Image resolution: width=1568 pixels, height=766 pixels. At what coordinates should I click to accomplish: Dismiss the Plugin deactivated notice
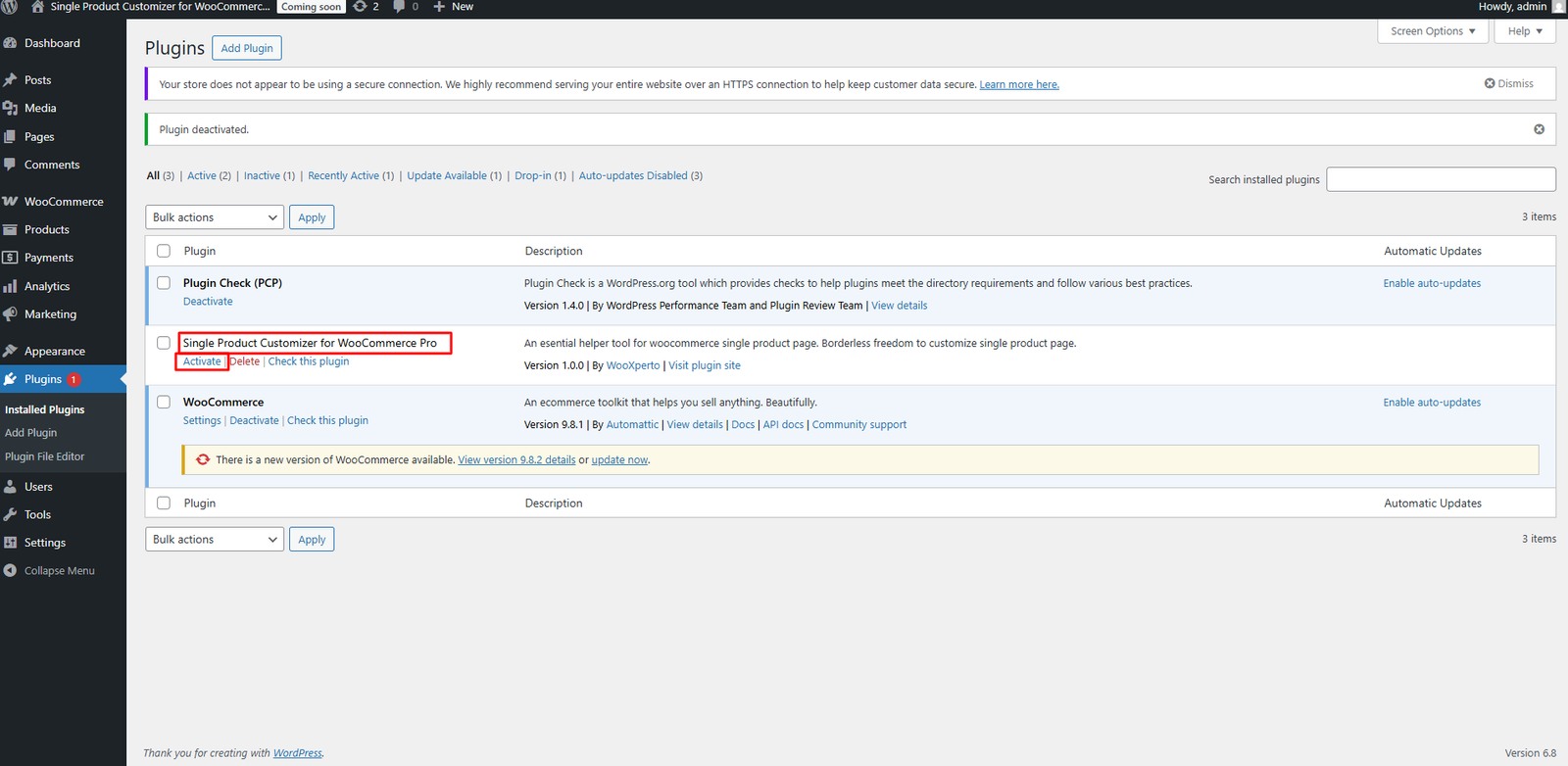1539,129
